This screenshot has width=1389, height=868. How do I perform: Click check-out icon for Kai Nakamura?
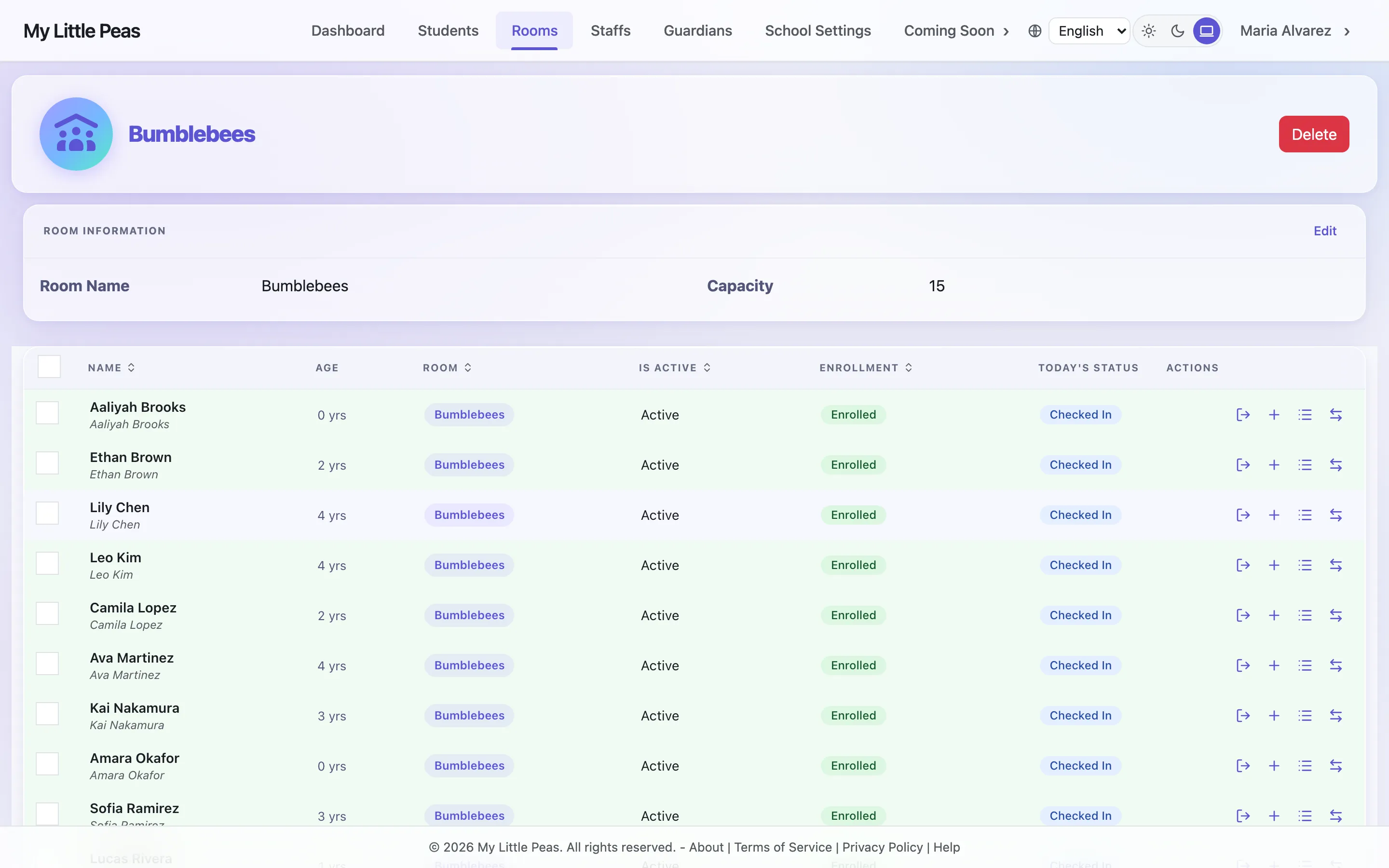coord(1243,715)
